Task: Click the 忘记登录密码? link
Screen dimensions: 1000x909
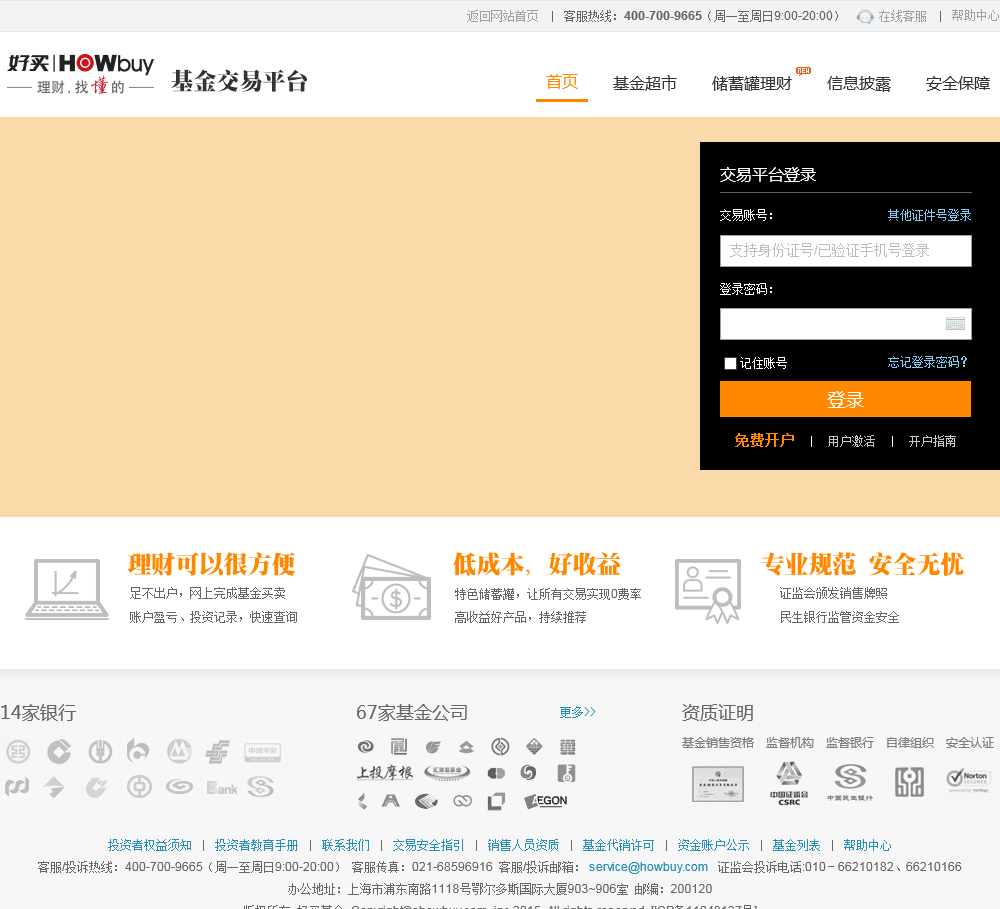Action: click(x=928, y=362)
